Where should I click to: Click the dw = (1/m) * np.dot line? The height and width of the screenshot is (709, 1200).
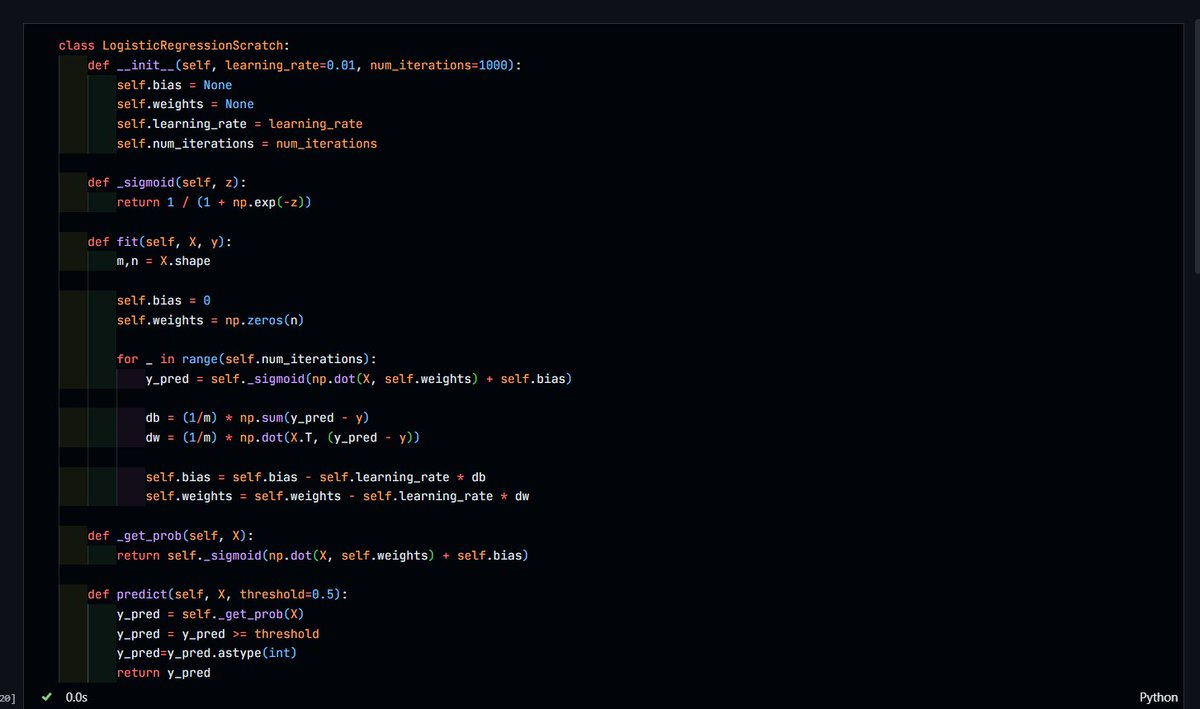[283, 437]
